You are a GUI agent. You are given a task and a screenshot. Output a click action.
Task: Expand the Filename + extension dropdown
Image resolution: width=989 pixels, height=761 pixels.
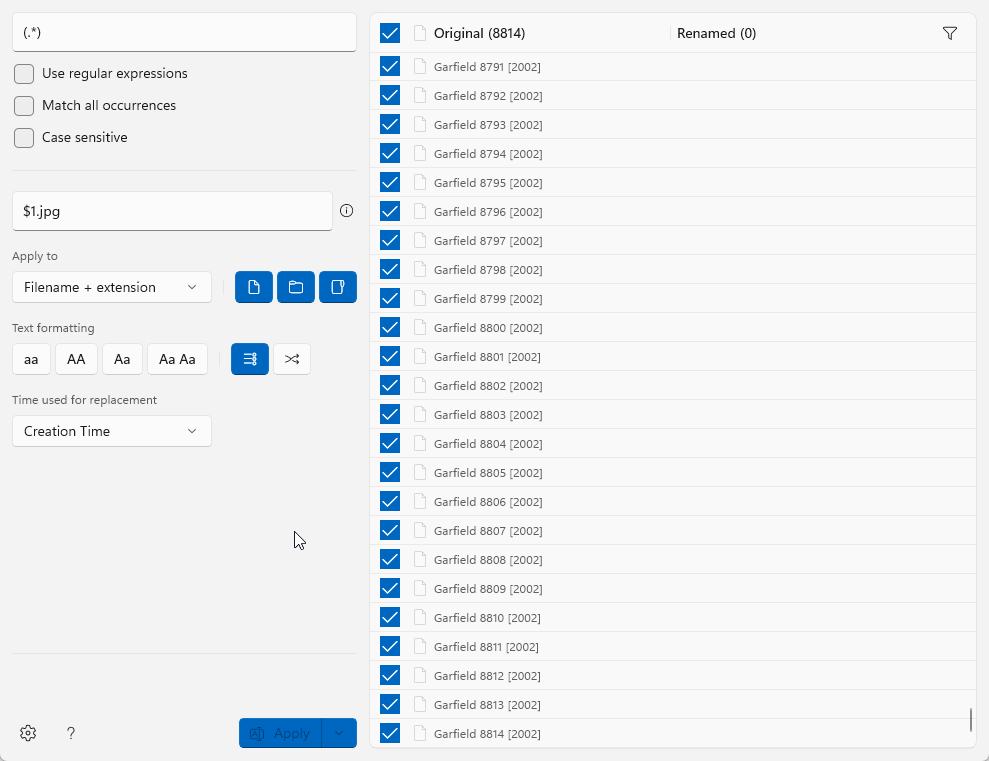[112, 287]
